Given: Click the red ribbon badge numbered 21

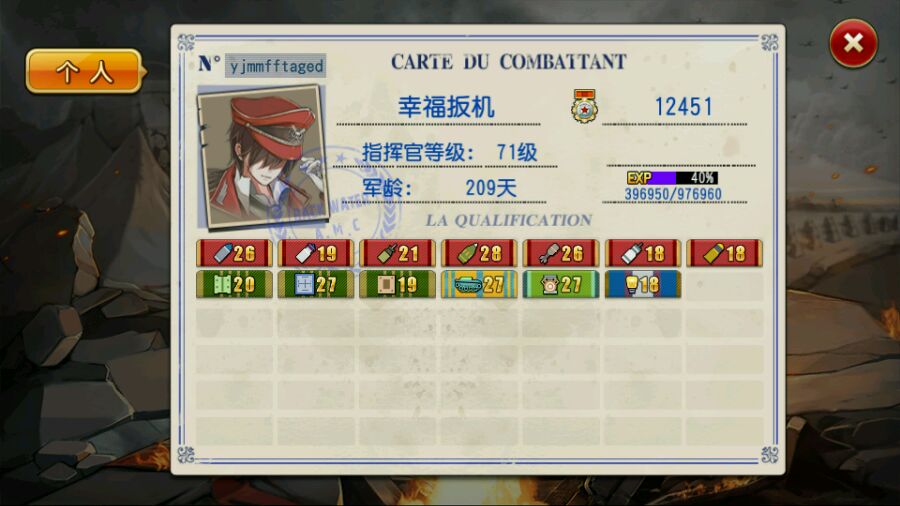Looking at the screenshot, I should (x=397, y=253).
